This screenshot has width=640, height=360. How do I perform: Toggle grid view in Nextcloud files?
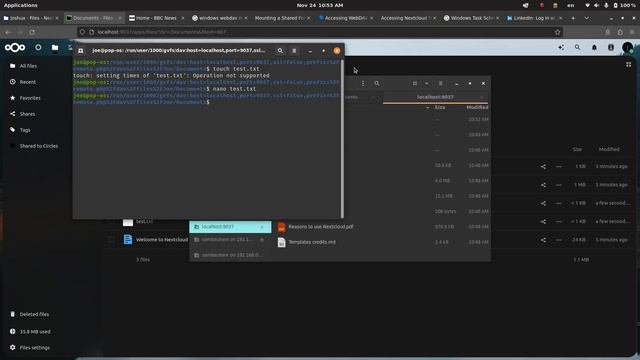tap(629, 64)
